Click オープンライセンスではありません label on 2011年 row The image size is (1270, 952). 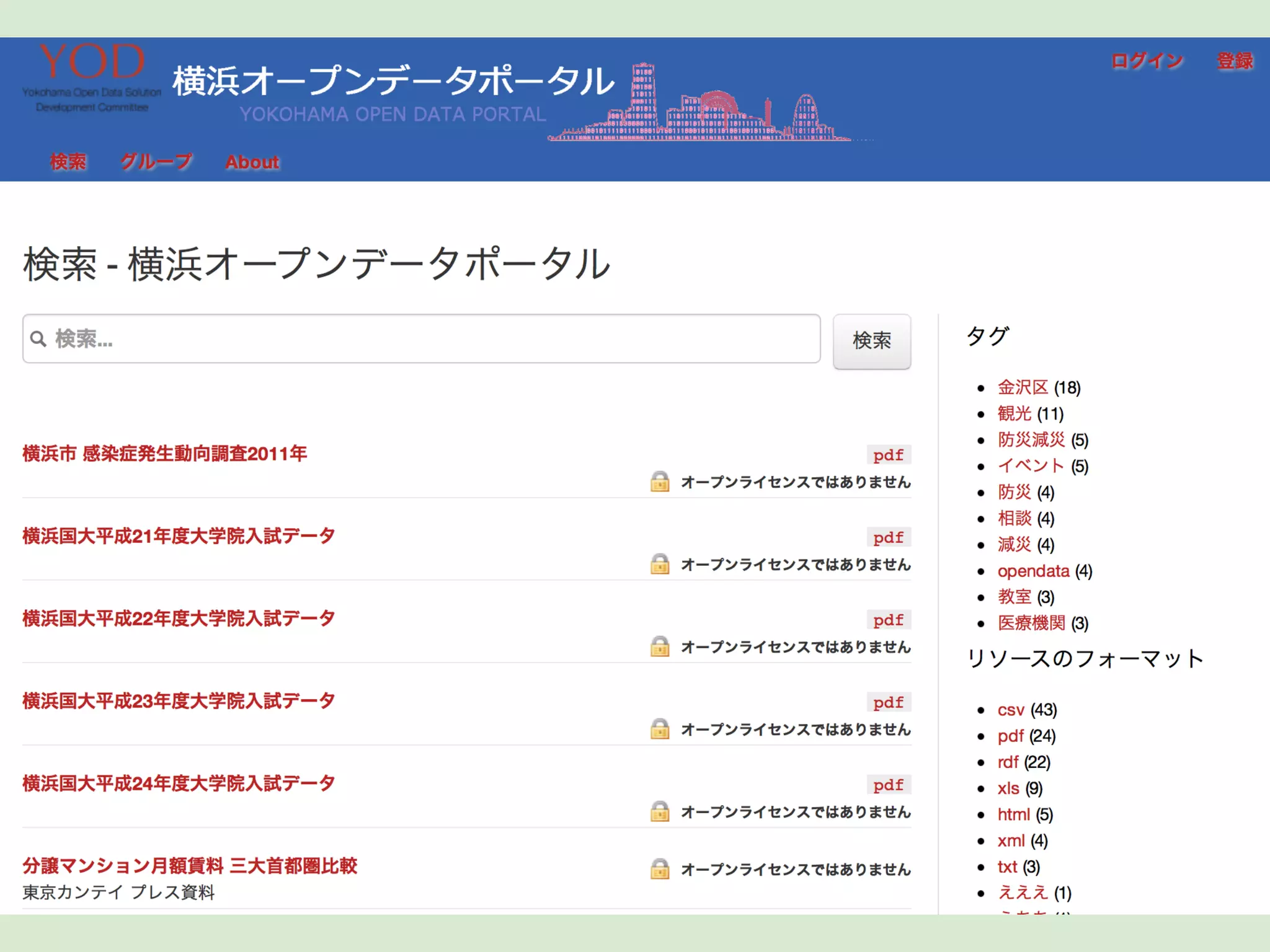coord(796,482)
